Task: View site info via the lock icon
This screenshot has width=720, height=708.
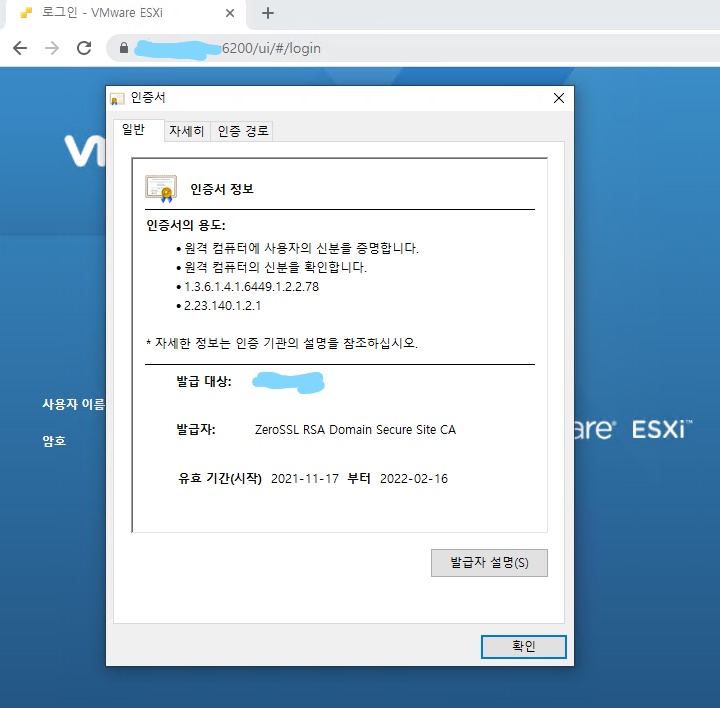Action: (124, 48)
